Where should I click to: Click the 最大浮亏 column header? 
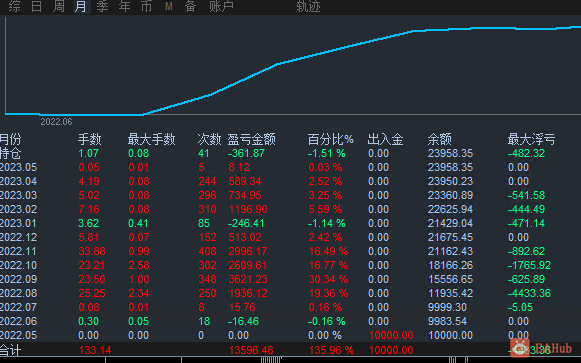pos(531,139)
